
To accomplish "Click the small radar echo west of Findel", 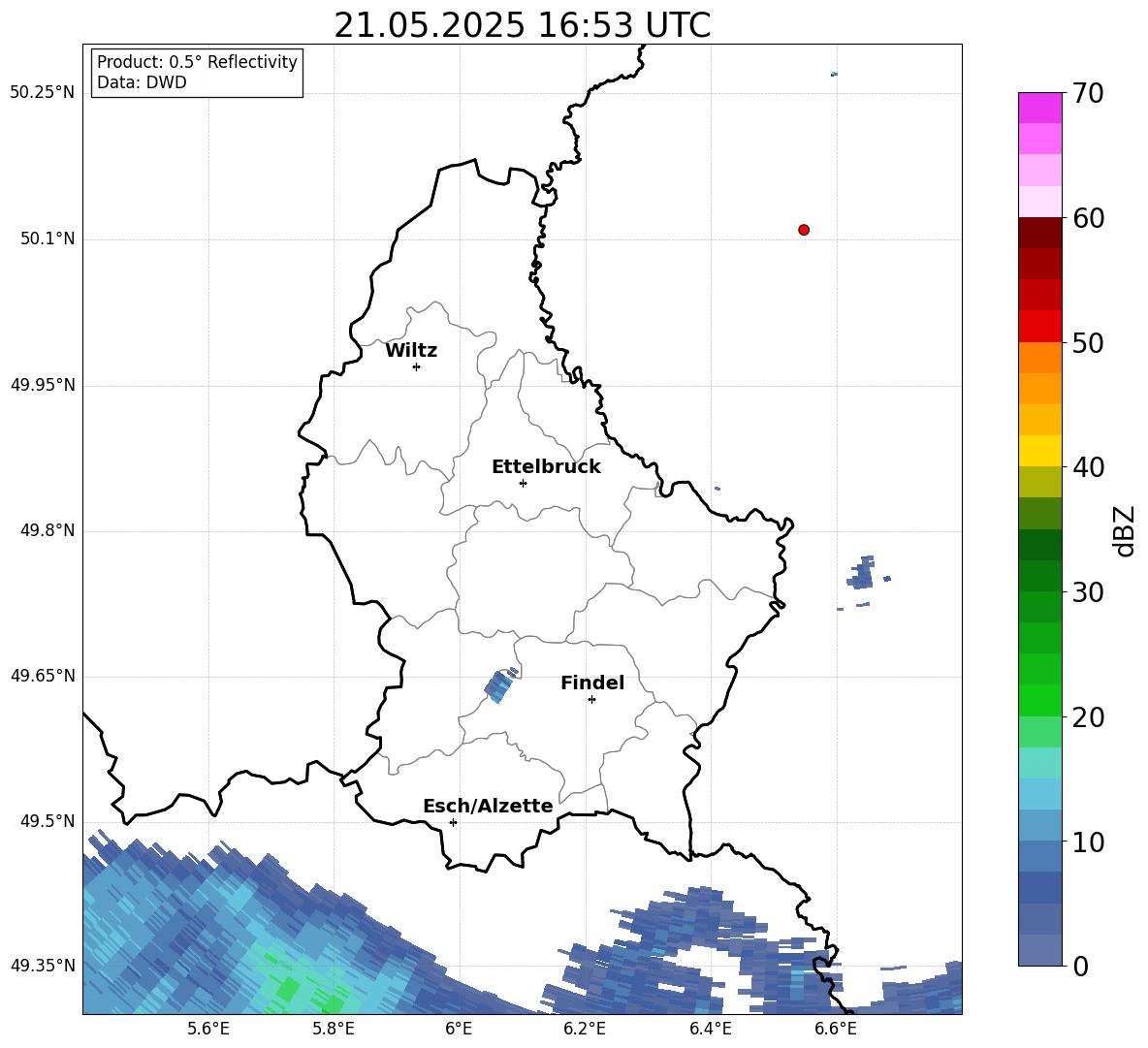I will click(500, 685).
